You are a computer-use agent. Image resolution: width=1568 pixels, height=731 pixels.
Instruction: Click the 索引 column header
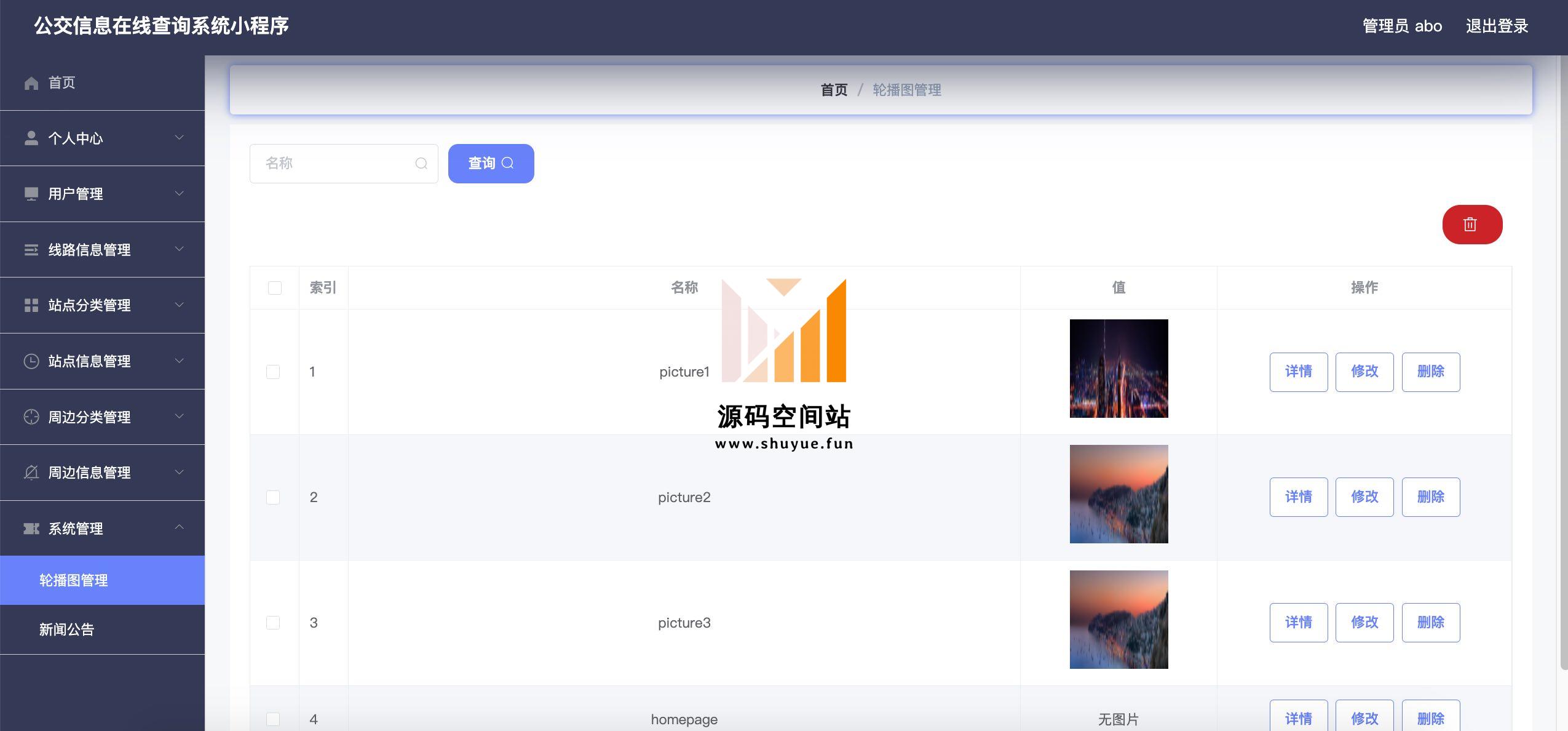pyautogui.click(x=323, y=288)
